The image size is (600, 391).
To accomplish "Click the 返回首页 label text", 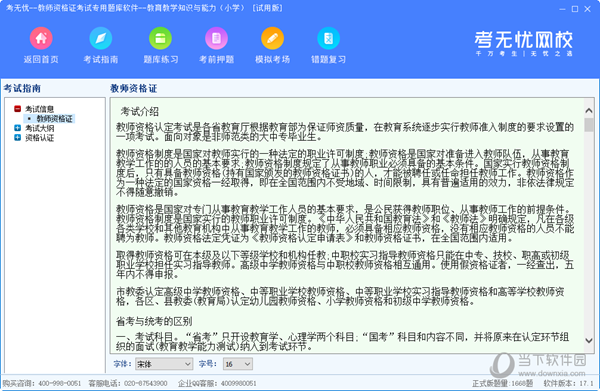I will point(41,59).
